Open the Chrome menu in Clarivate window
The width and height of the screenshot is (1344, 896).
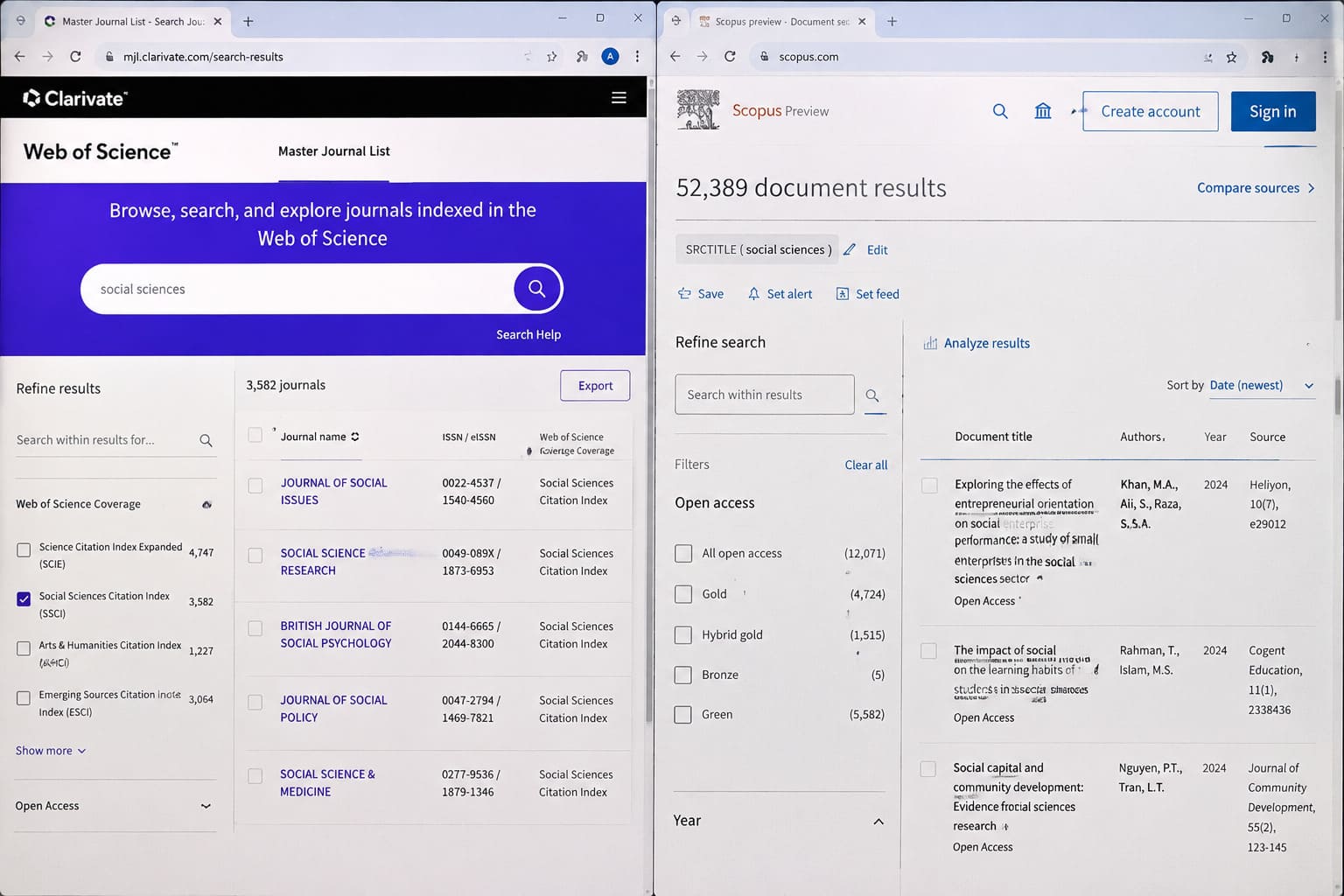point(637,57)
